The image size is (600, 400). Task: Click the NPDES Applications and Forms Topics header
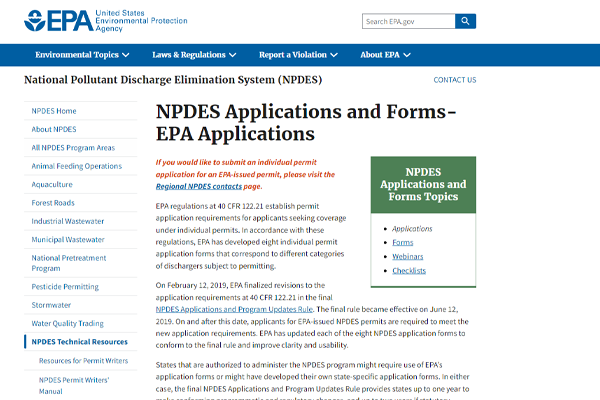coord(423,184)
